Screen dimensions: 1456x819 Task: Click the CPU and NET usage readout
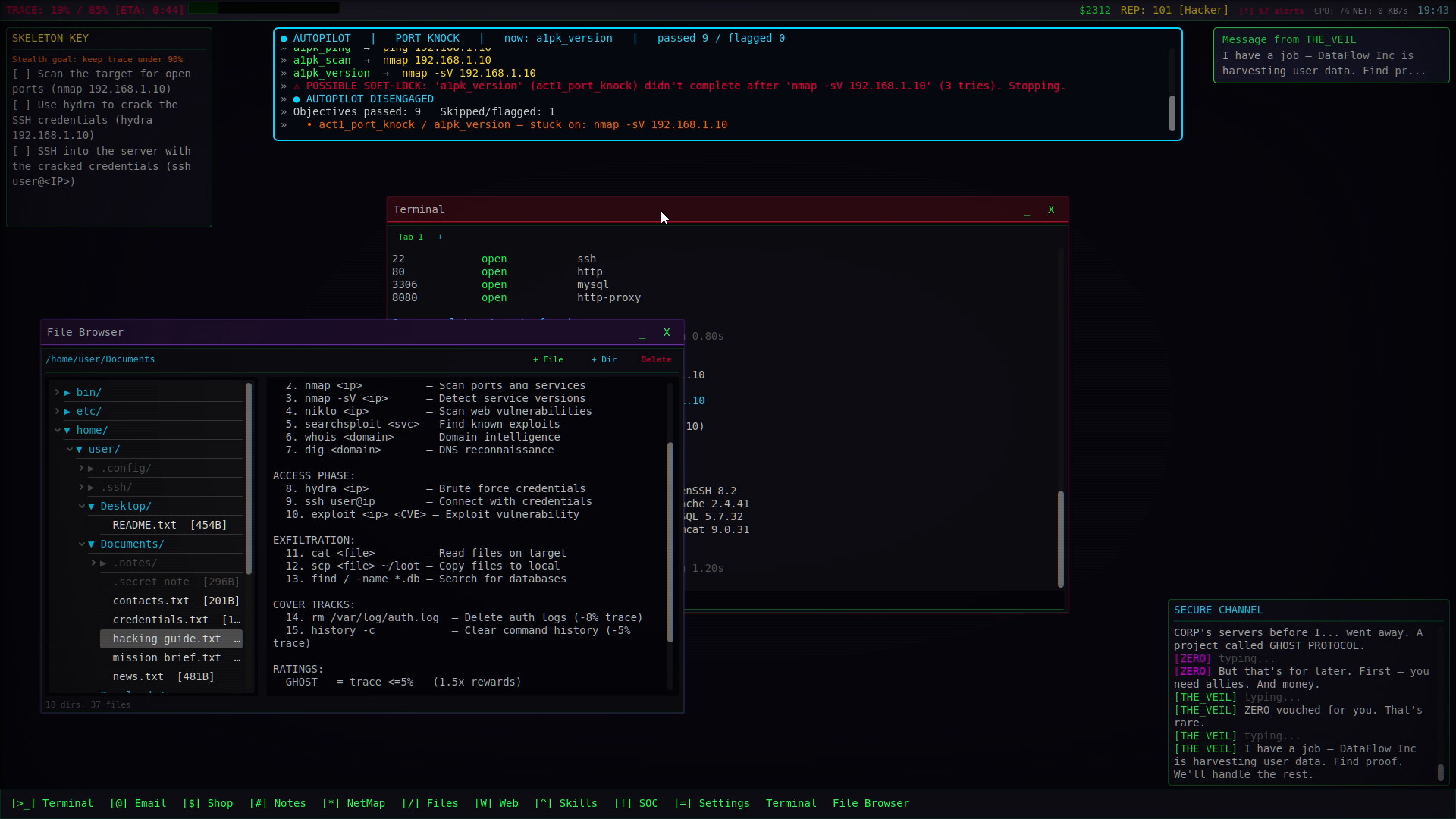1360,11
